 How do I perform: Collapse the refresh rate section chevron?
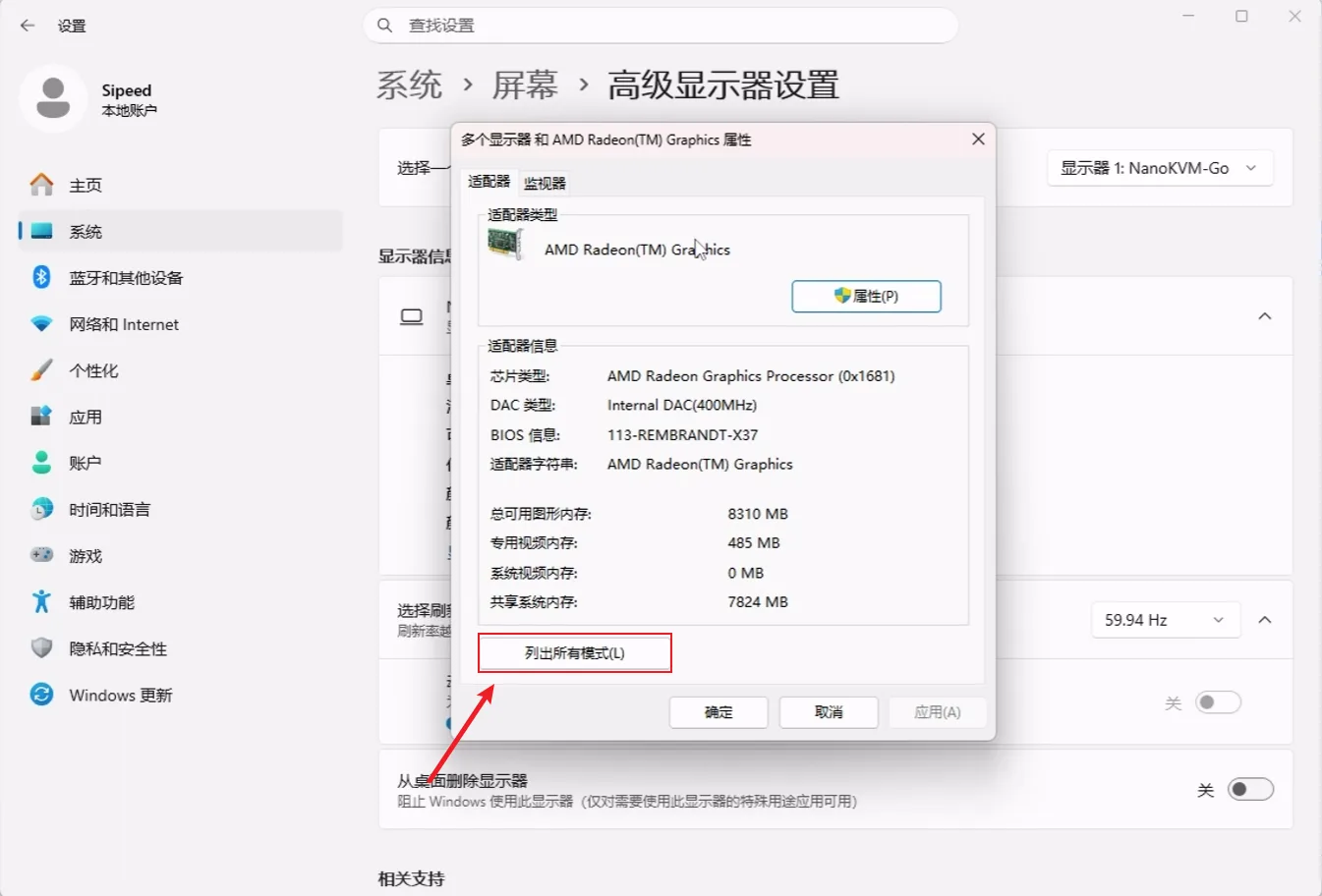[1265, 620]
